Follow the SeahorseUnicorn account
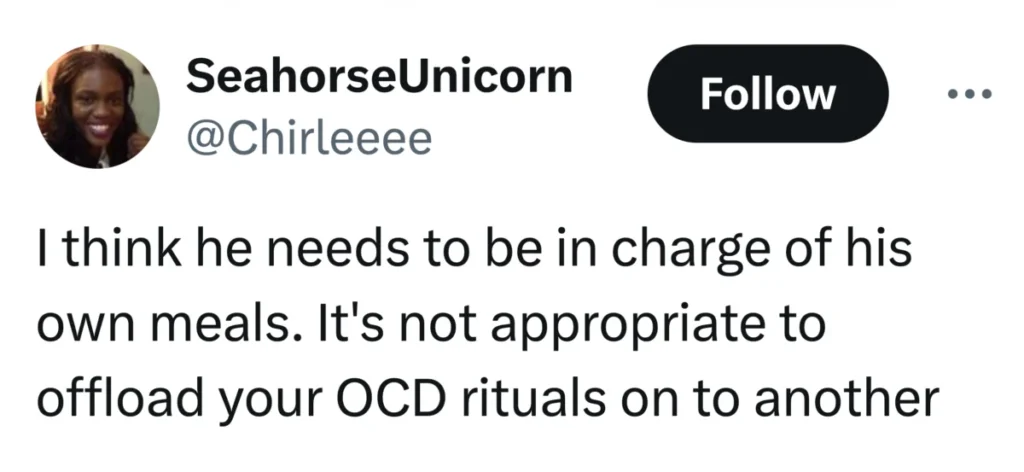Screen dimensions: 1024x472 pyautogui.click(x=768, y=94)
